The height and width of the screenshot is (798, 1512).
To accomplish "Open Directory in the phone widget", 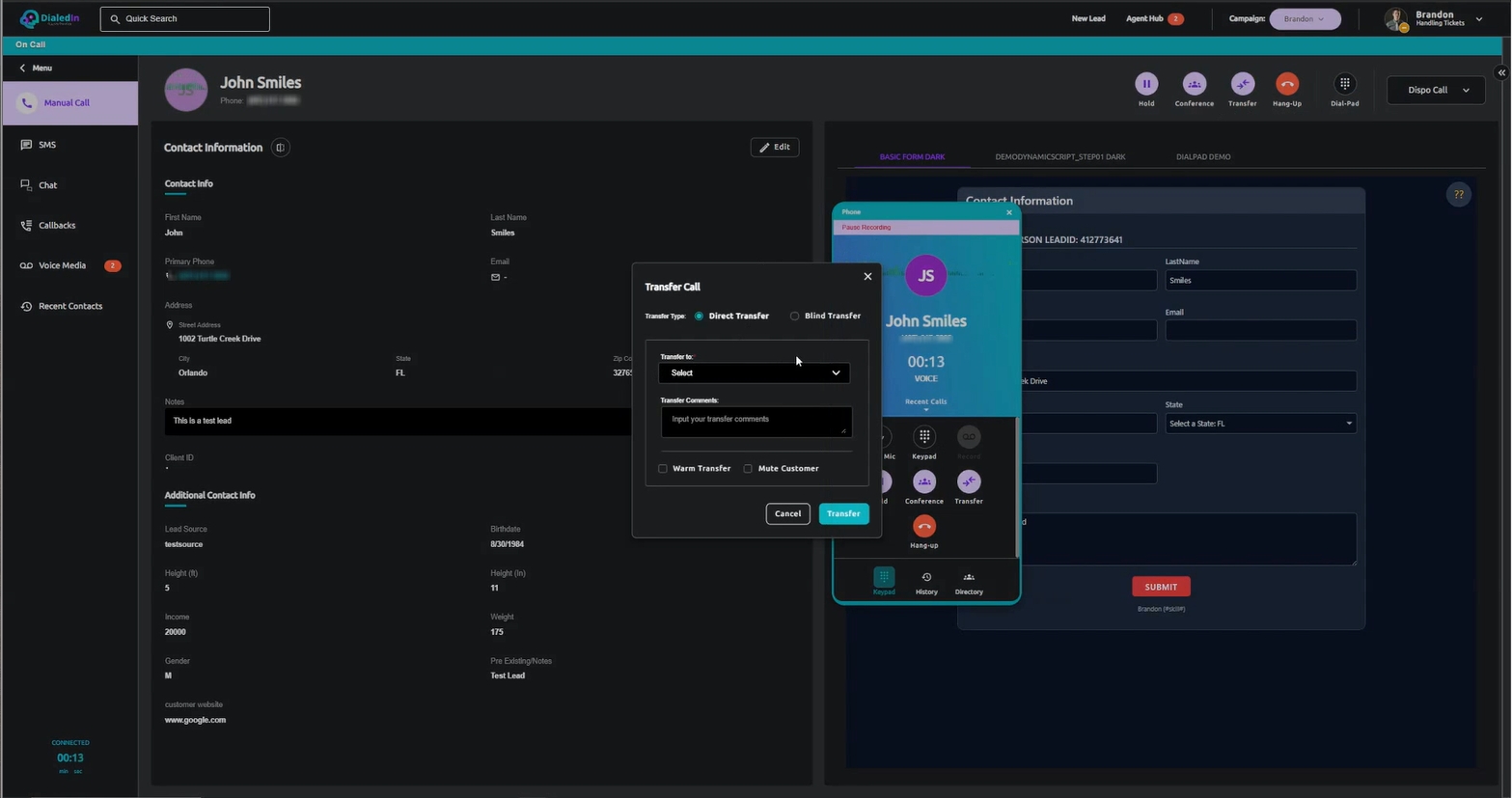I will tap(969, 581).
